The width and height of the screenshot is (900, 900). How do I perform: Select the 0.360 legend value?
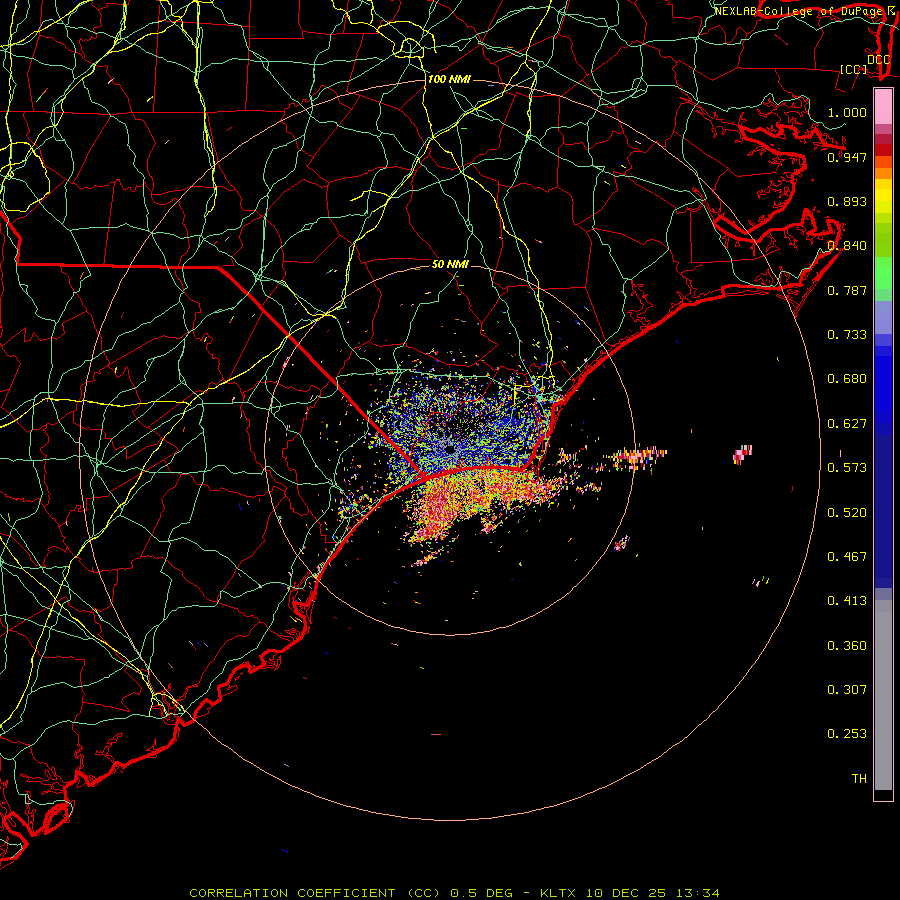coord(847,646)
